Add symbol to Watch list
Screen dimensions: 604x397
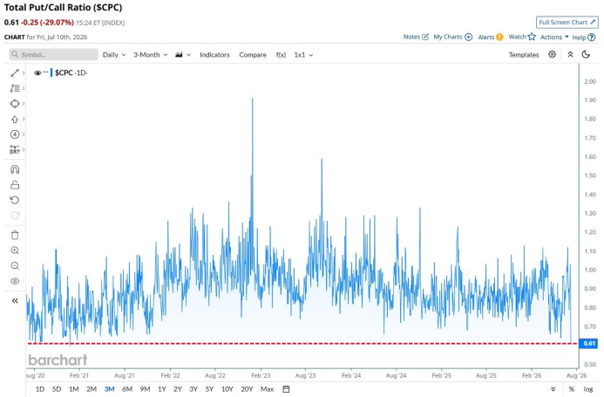point(522,37)
